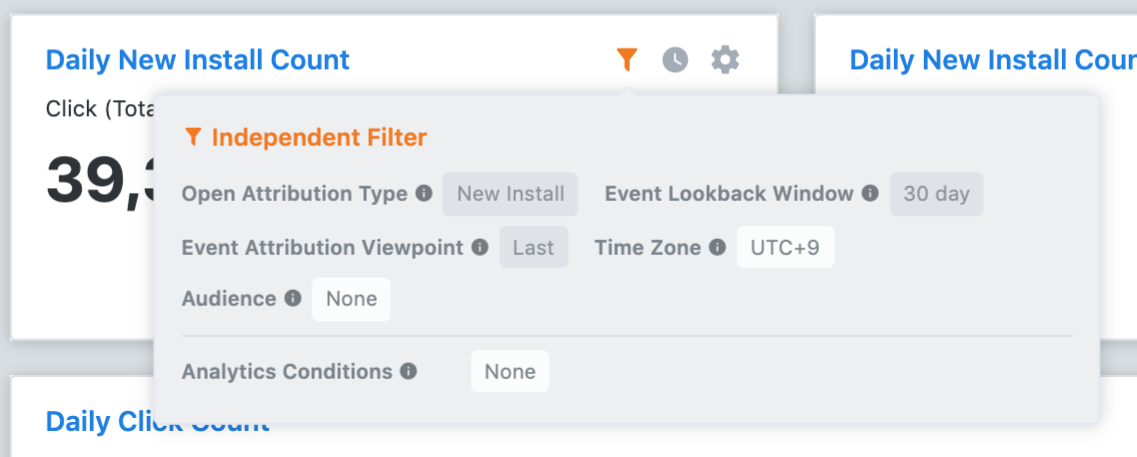The width and height of the screenshot is (1137, 457).
Task: Click info icon beside Event Attribution Viewpoint
Action: pyautogui.click(x=480, y=247)
